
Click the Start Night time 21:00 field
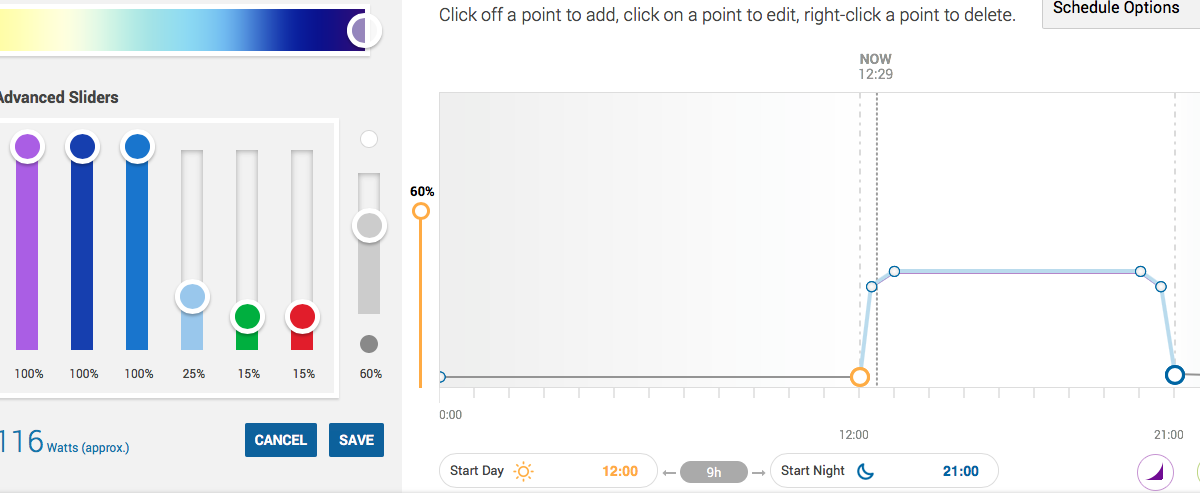(960, 471)
